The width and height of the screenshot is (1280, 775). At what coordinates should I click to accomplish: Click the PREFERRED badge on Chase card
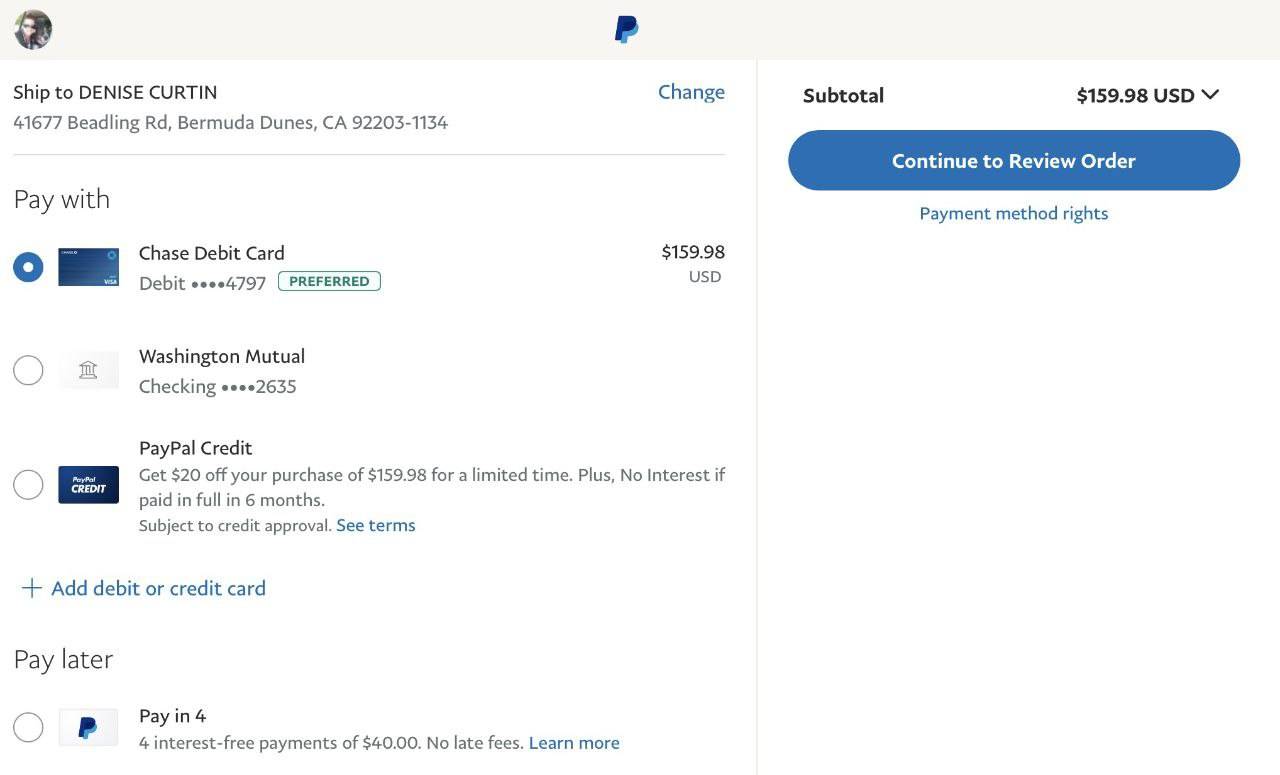tap(329, 282)
